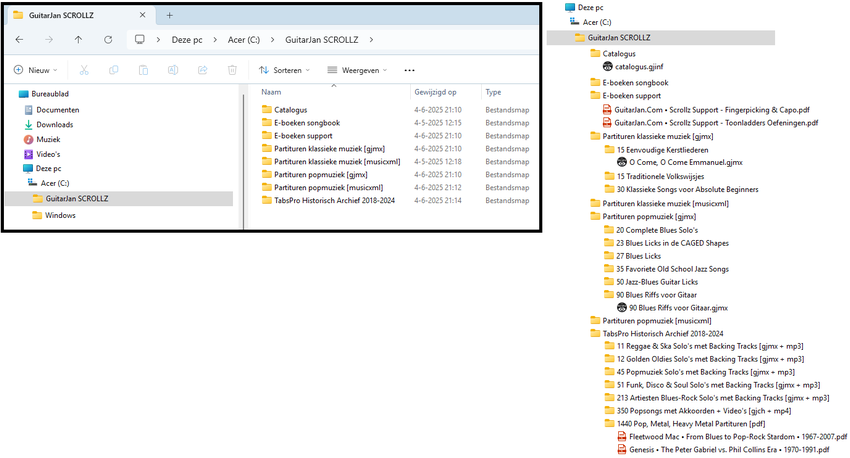Select Video's in navigation pane
Screen dimensions: 850x458
(x=42, y=154)
